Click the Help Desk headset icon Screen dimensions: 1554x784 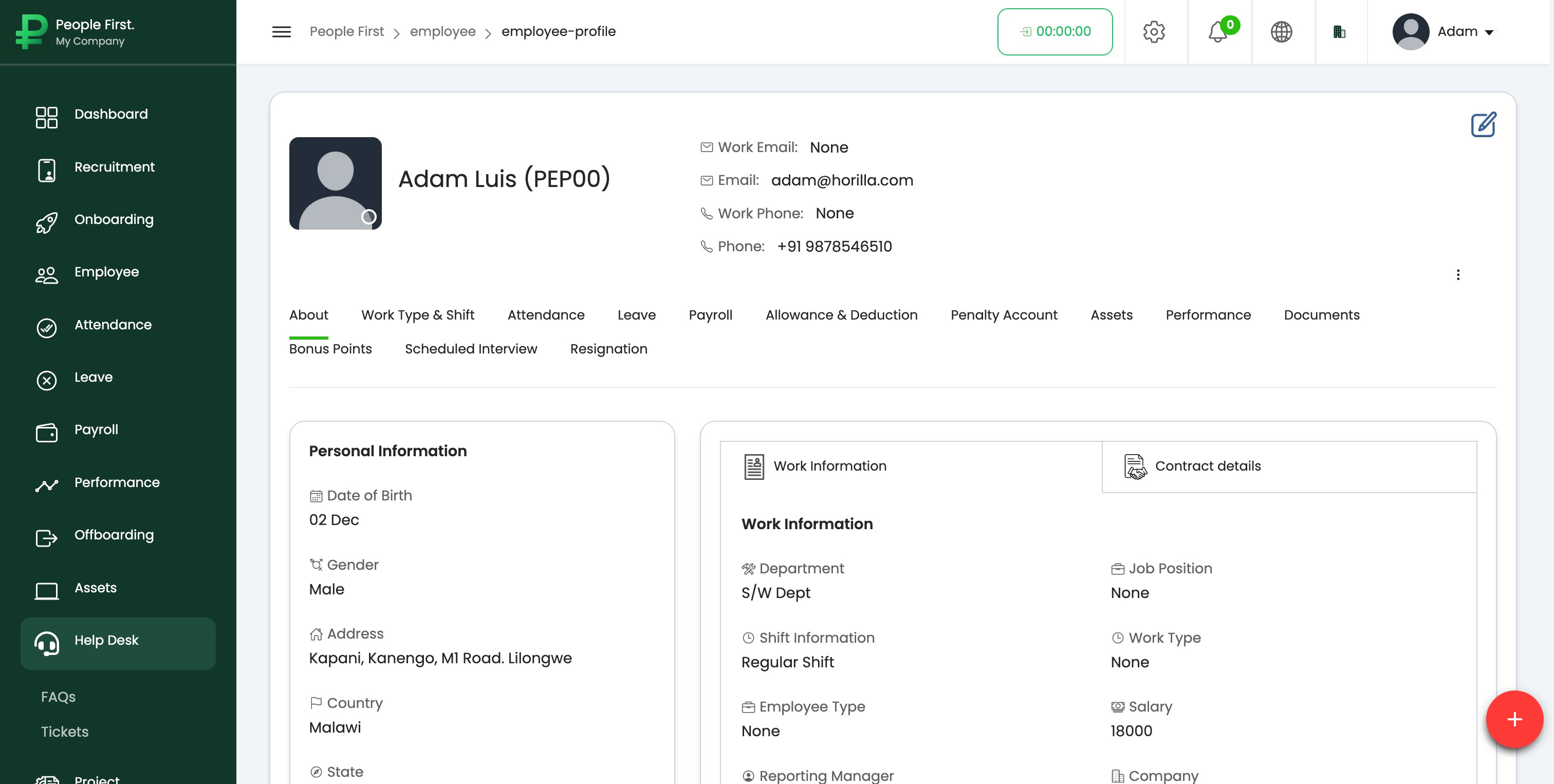tap(46, 643)
